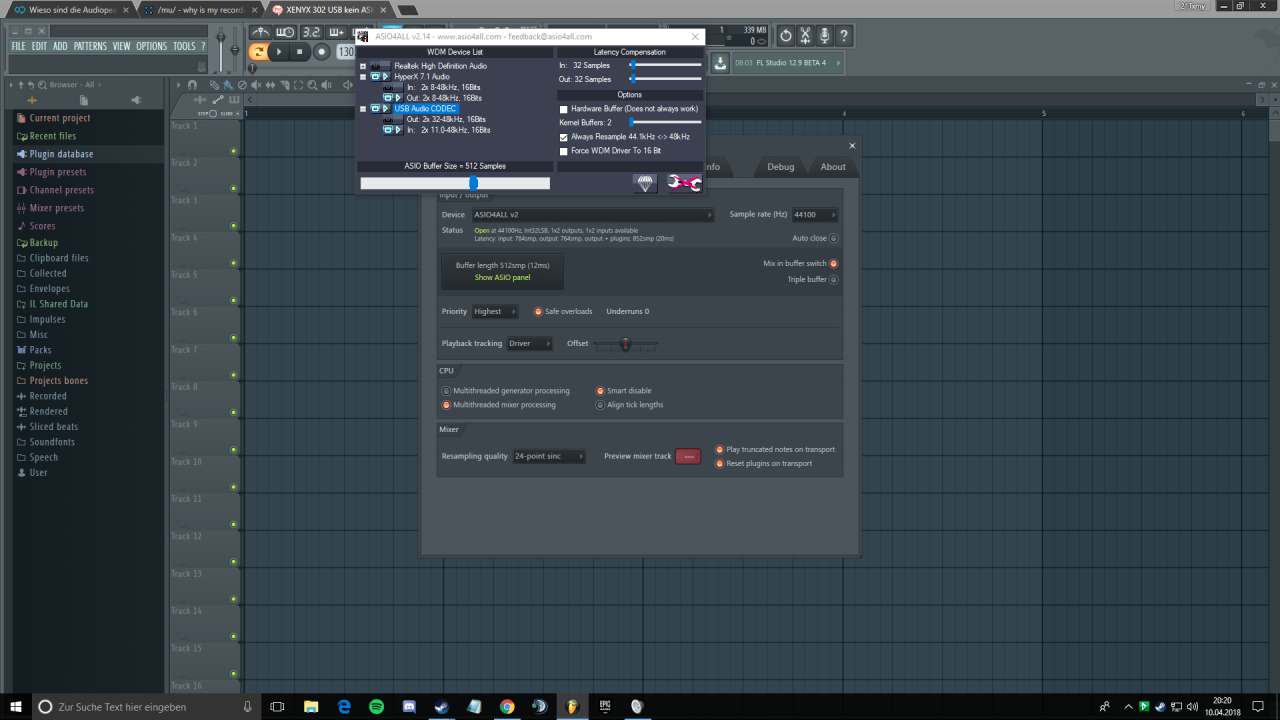Enable the Triple buffer option
The width and height of the screenshot is (1280, 720).
[x=833, y=279]
